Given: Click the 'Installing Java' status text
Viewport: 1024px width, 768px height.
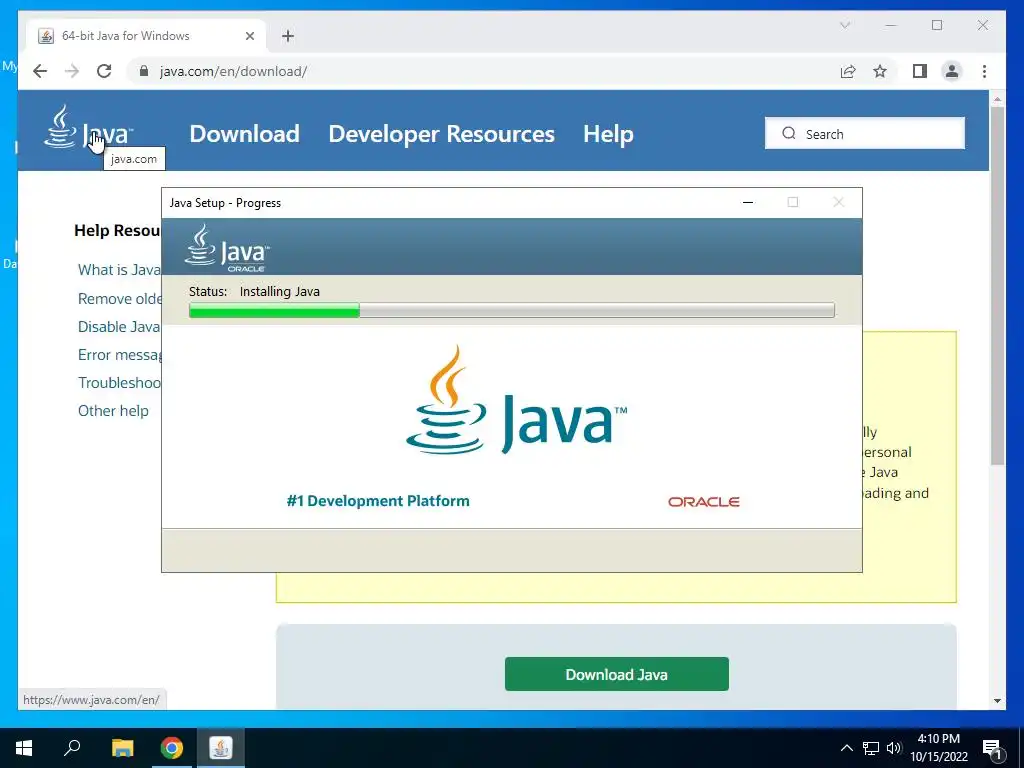Looking at the screenshot, I should point(280,292).
